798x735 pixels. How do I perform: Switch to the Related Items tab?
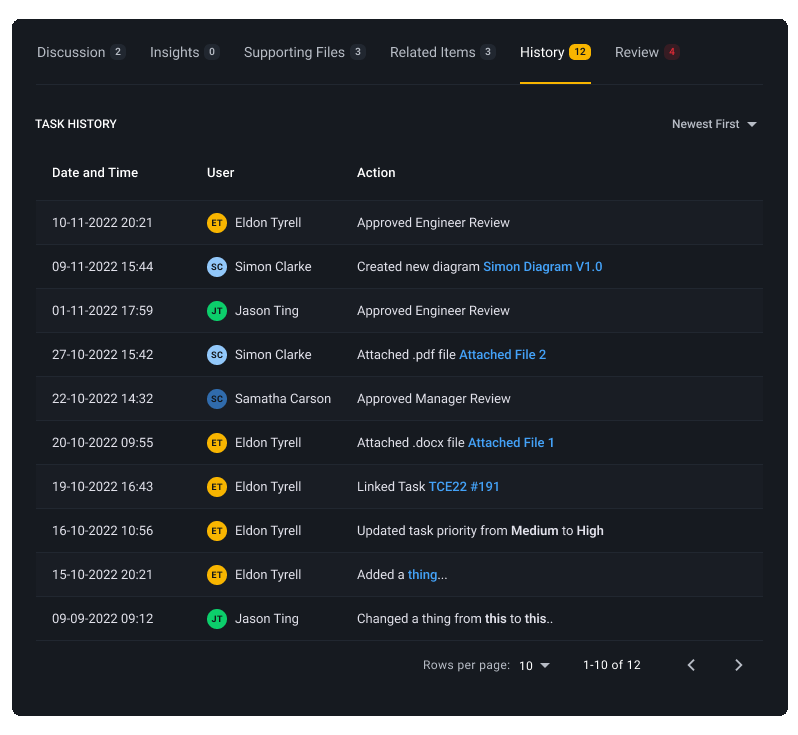pos(442,52)
